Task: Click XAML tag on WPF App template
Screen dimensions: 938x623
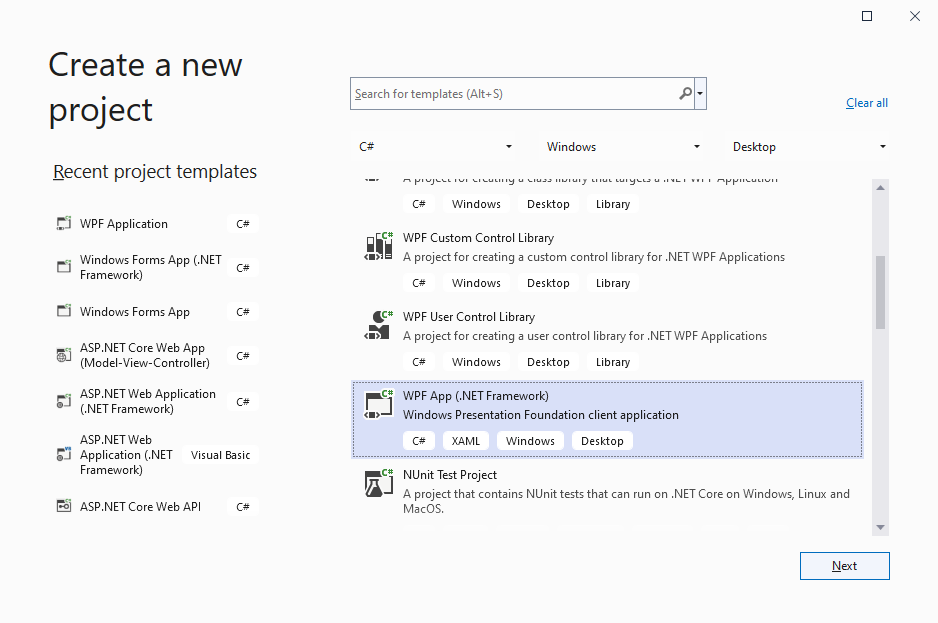Action: tap(465, 441)
